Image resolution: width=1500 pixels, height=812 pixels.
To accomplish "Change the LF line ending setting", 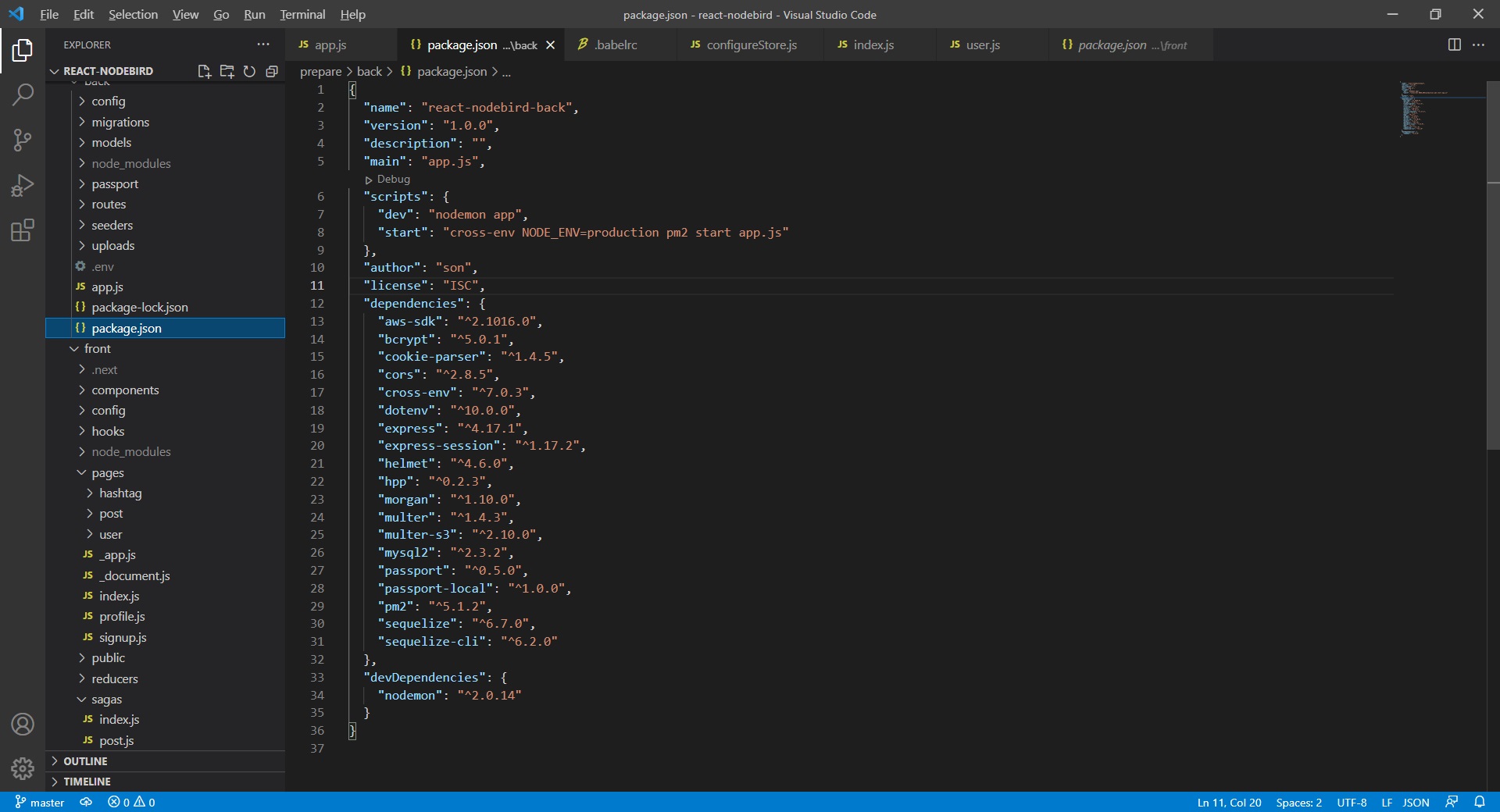I will [1386, 802].
